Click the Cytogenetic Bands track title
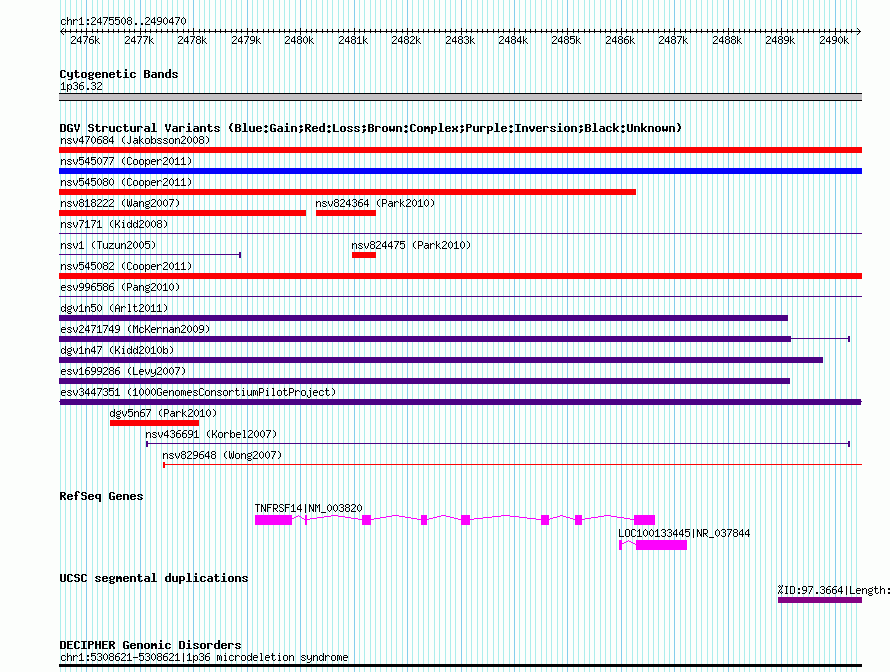 [x=119, y=74]
